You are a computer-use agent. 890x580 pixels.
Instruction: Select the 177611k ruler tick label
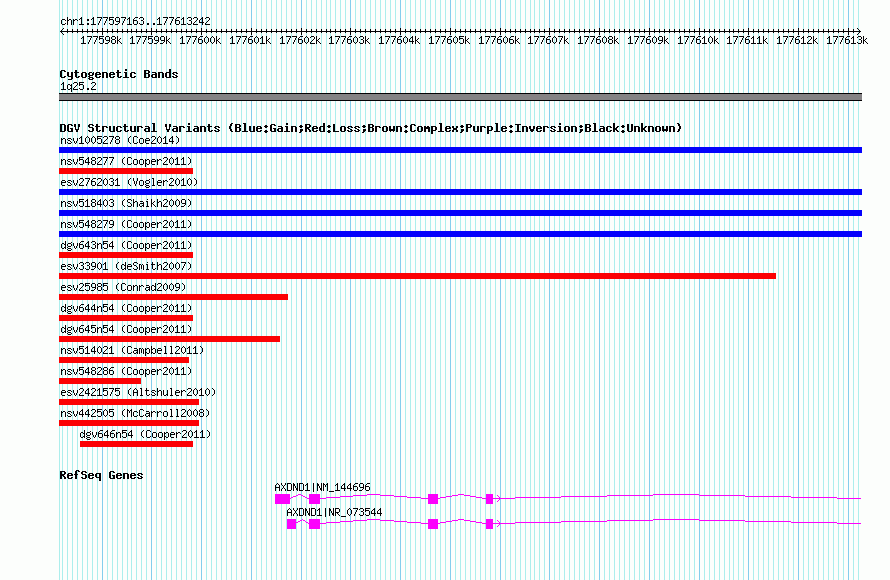pos(747,40)
